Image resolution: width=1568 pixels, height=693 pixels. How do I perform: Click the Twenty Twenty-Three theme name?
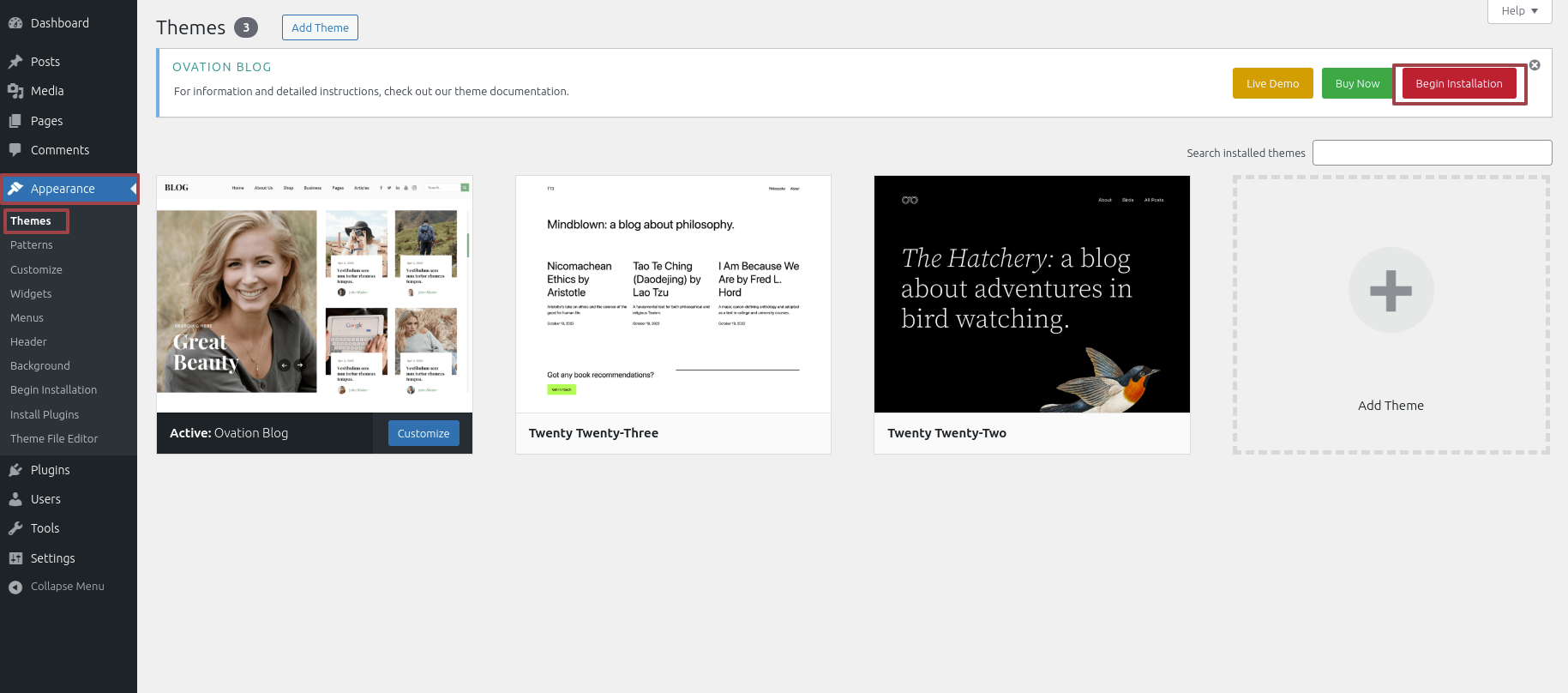click(593, 433)
